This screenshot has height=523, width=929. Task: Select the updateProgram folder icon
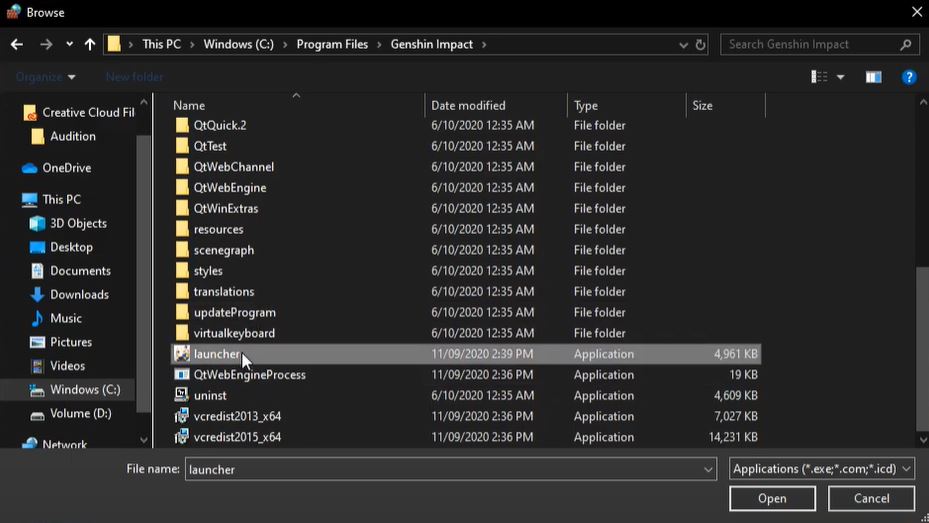click(182, 312)
